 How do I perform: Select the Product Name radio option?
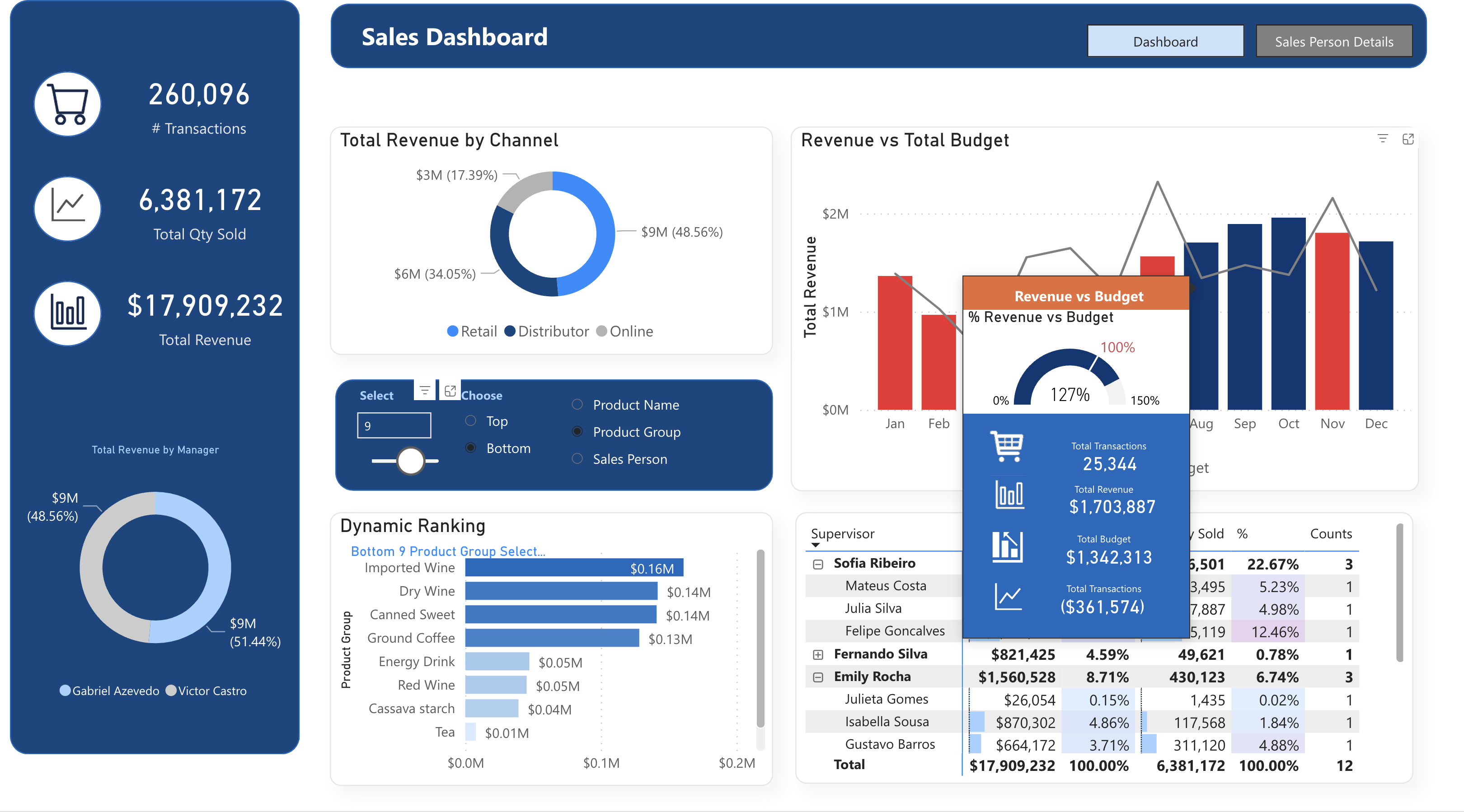click(577, 405)
